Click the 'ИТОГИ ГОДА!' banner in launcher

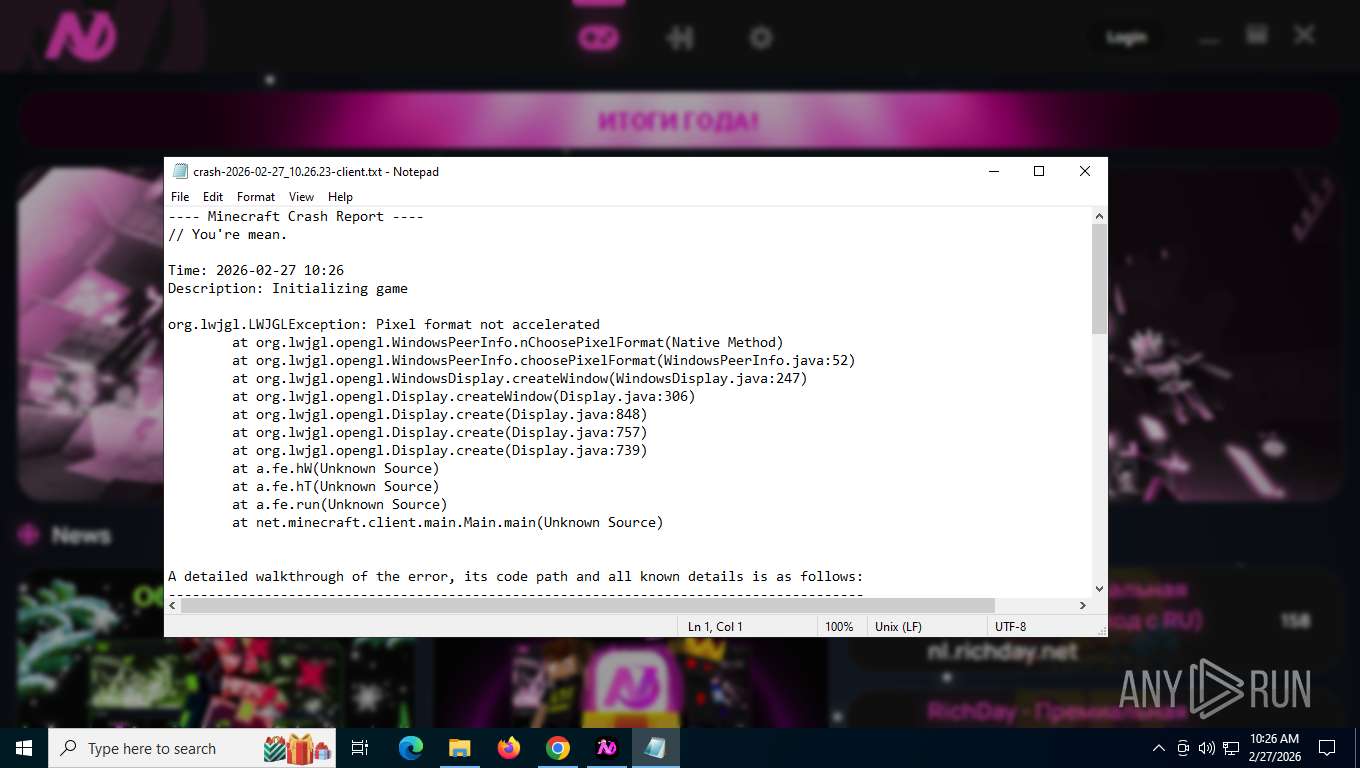coord(679,121)
